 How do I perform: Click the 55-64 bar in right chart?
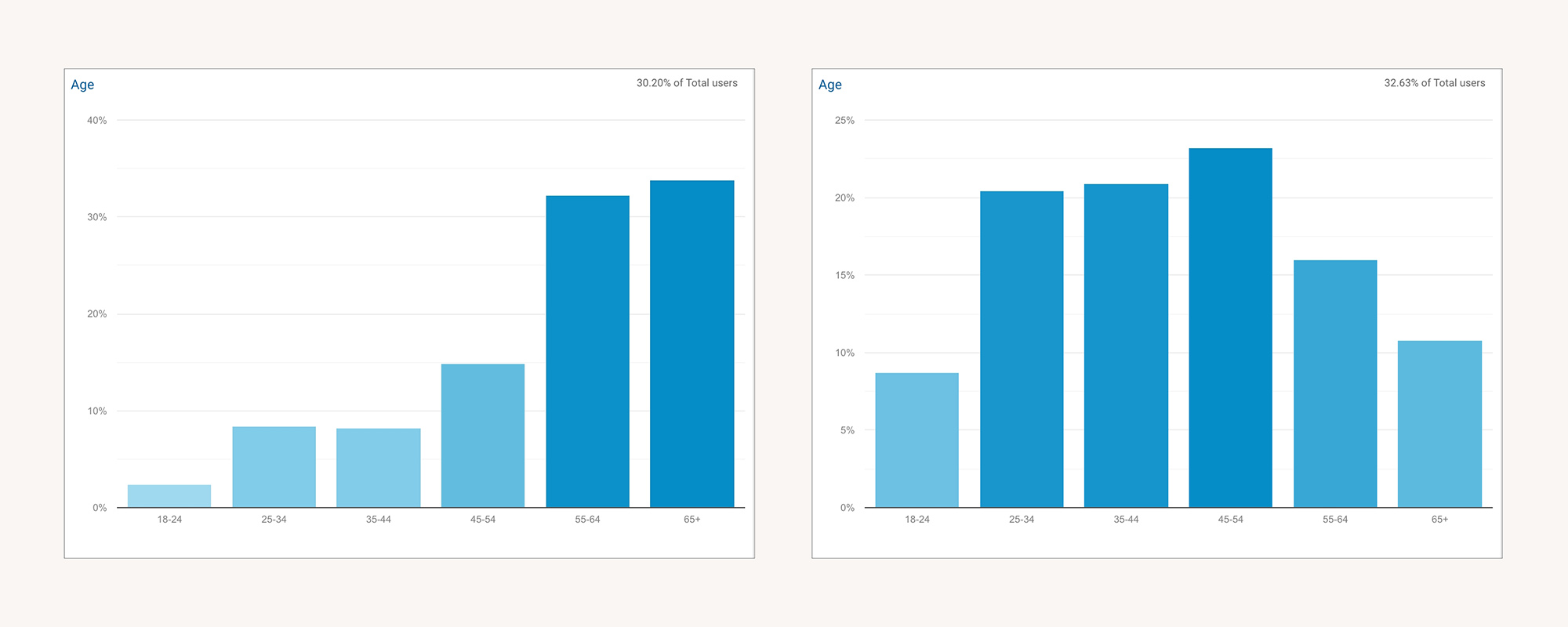[1335, 384]
